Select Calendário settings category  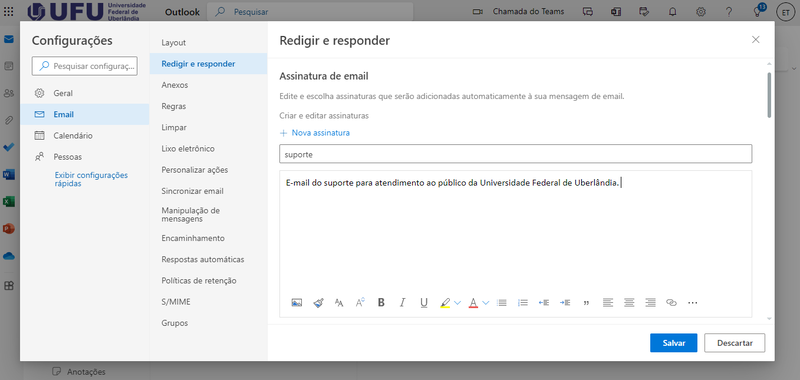(85, 136)
